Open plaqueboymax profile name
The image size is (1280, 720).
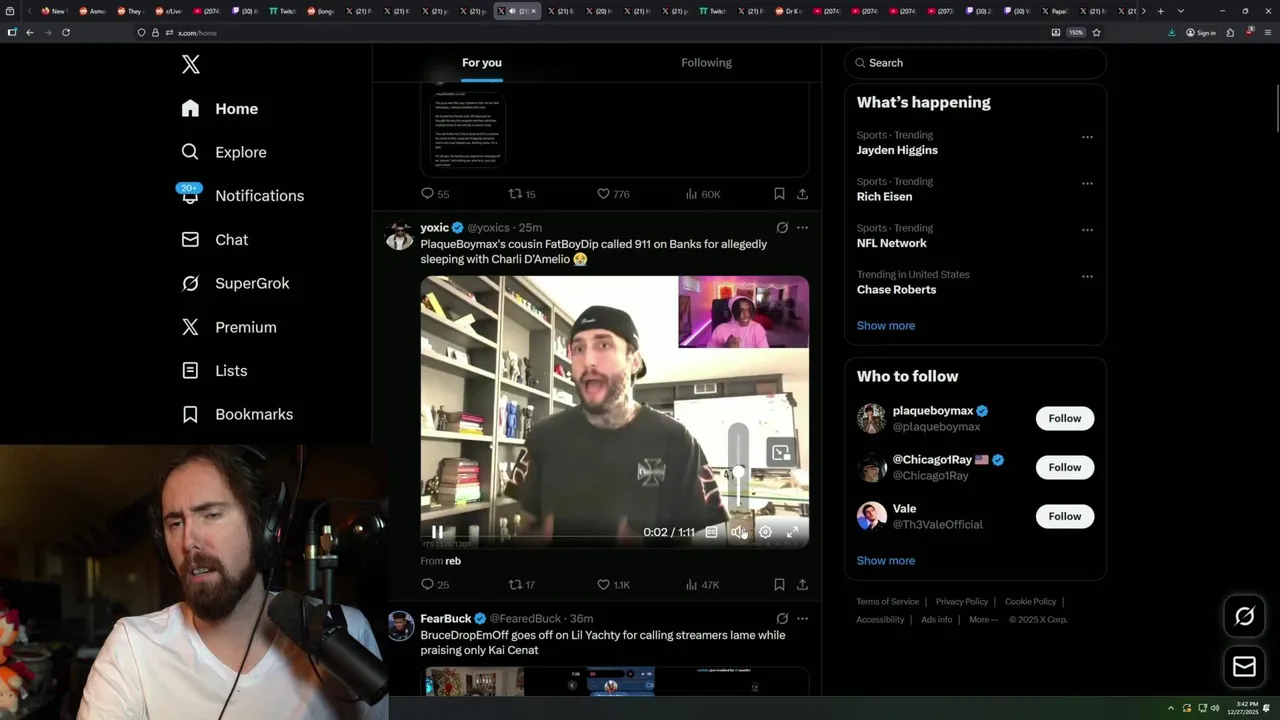933,411
